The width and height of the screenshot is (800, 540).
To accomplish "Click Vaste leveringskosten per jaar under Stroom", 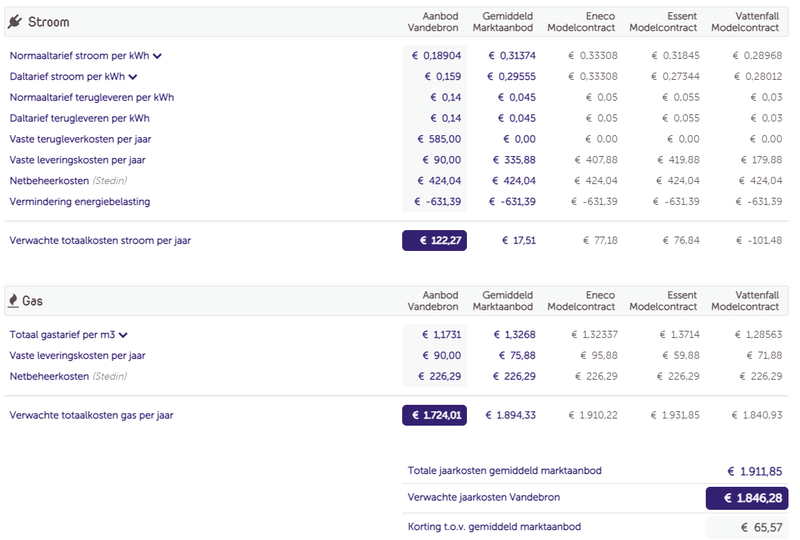I will 78,160.
